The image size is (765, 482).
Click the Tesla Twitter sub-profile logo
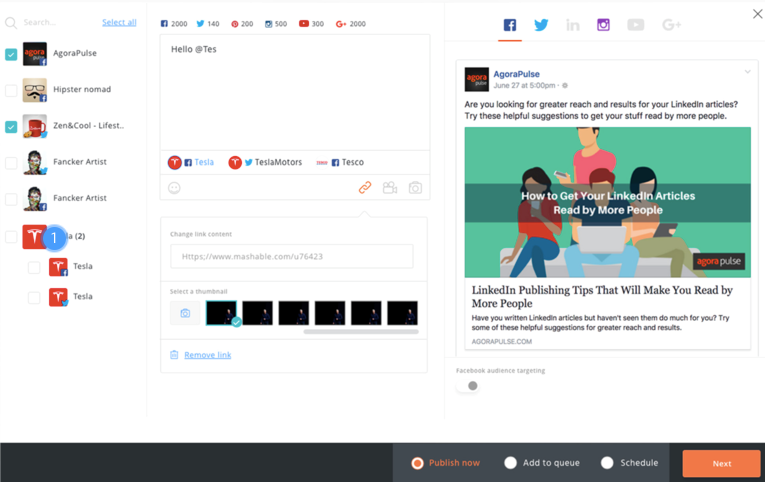[x=58, y=297]
